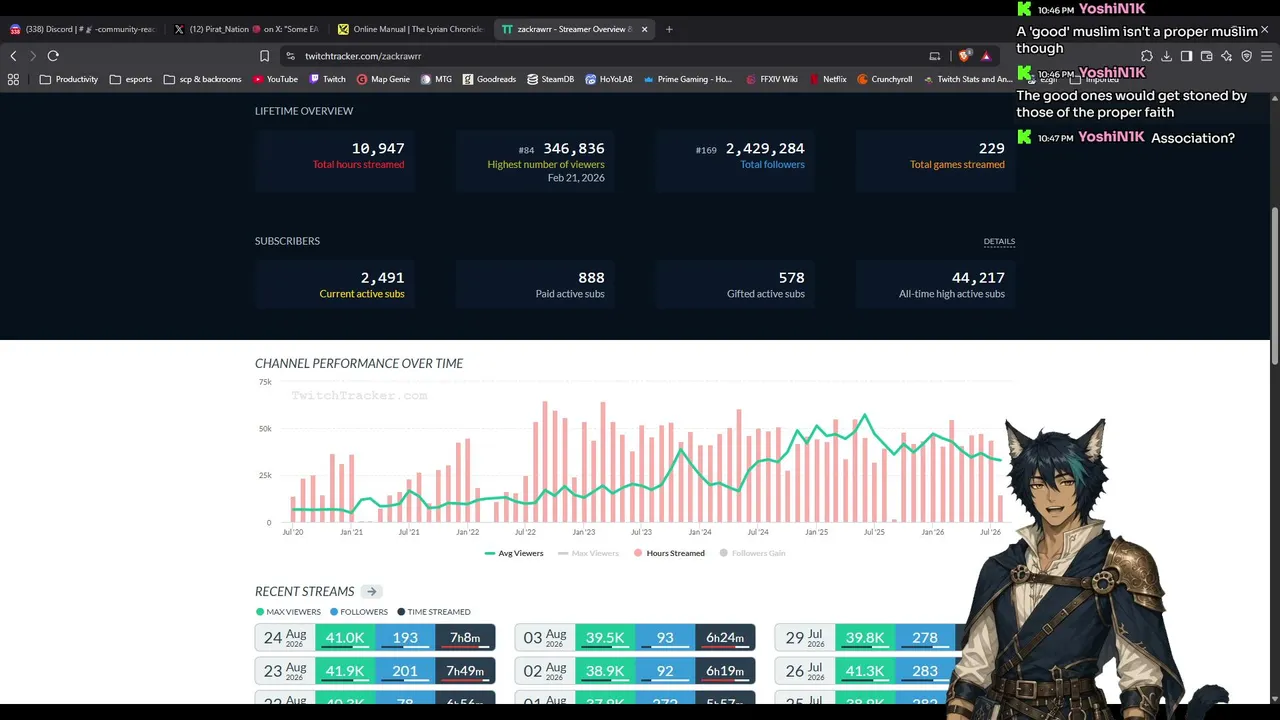Go back using browser back arrow
The image size is (1280, 720).
coord(13,56)
